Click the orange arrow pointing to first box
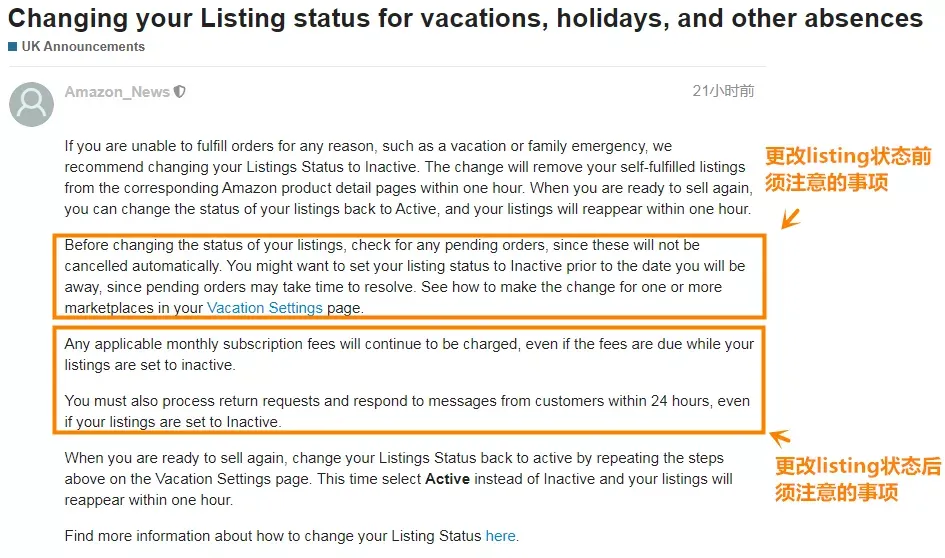The width and height of the screenshot is (945, 558). pos(791,218)
